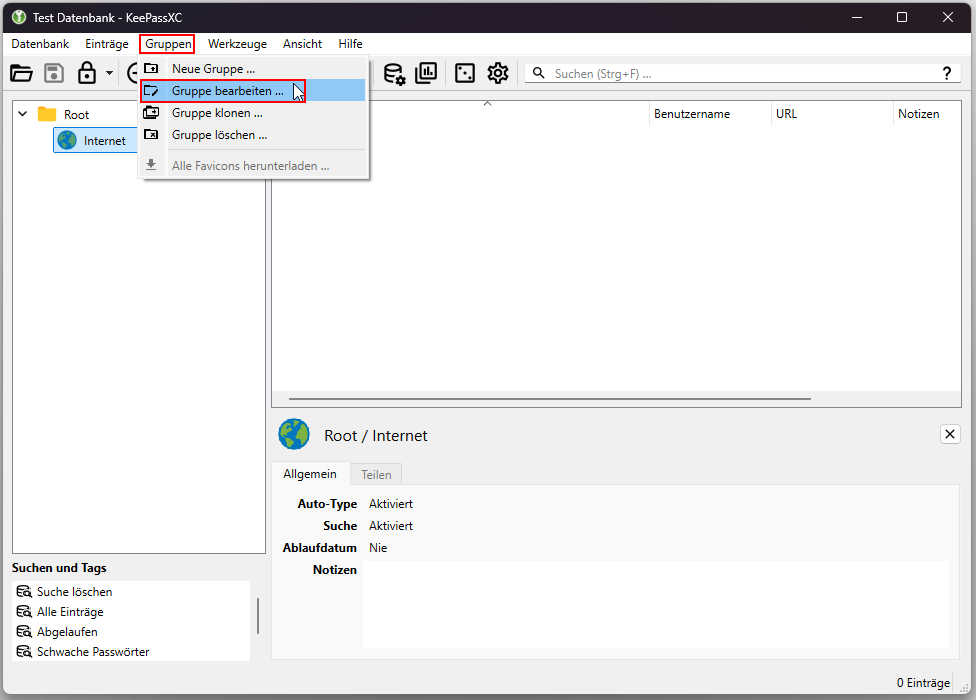Viewport: 976px width, 700px height.
Task: Collapse the Root group tree node
Action: click(23, 114)
